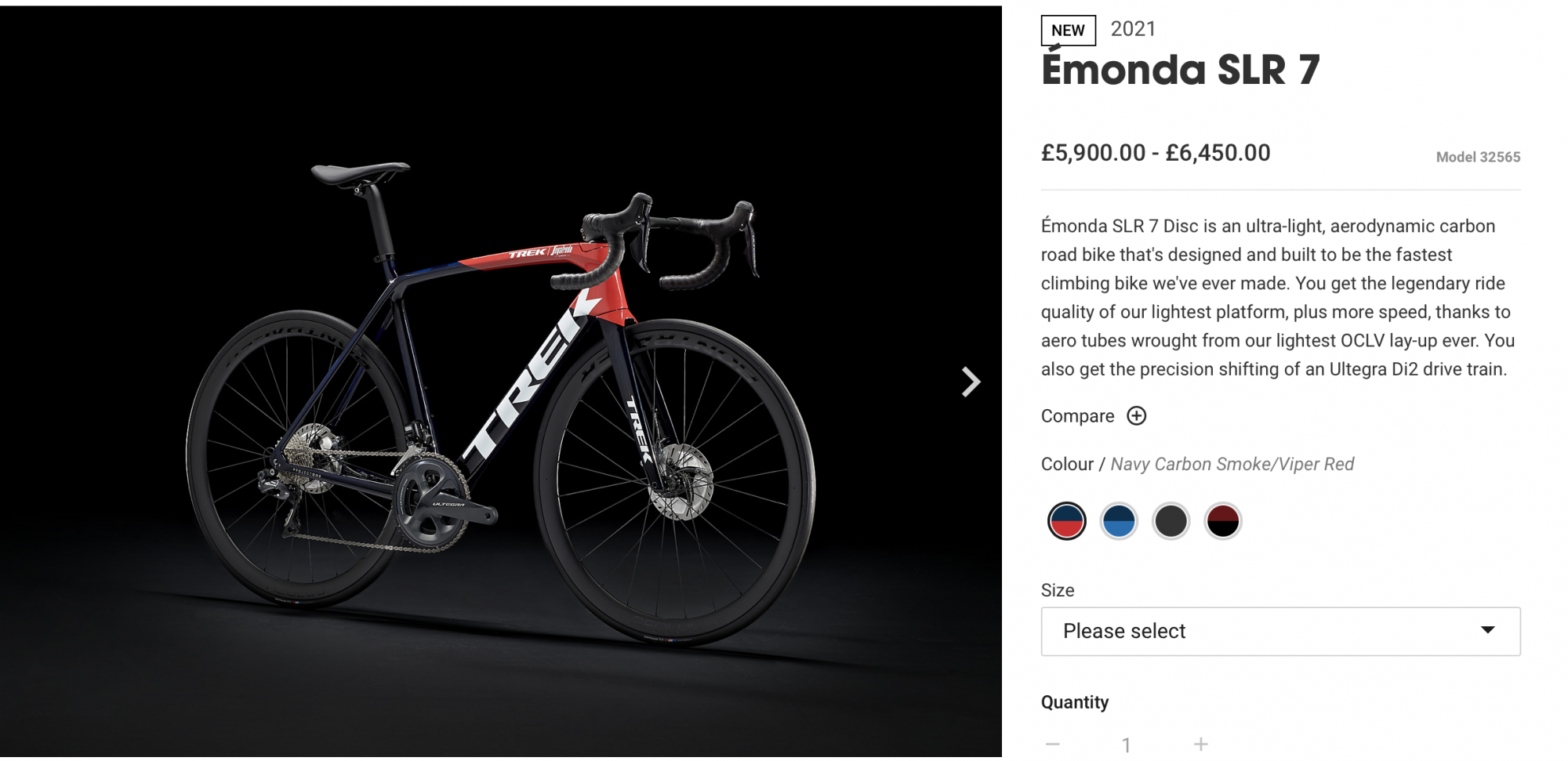Click the 2021 model year label

point(1133,29)
